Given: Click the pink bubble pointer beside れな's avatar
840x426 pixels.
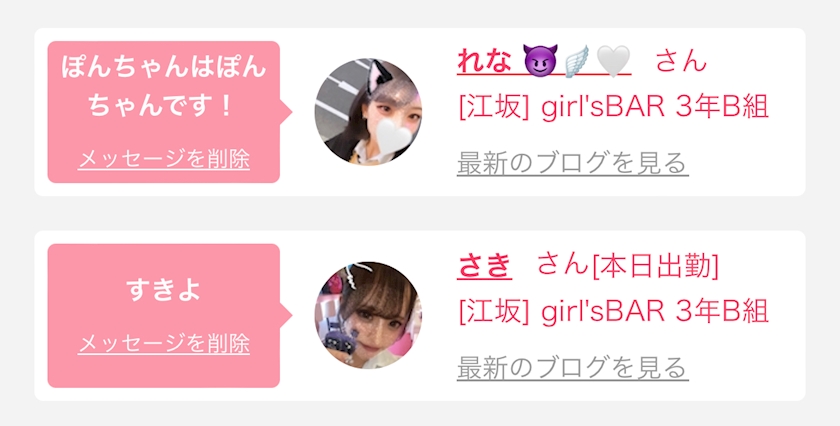Looking at the screenshot, I should point(286,112).
